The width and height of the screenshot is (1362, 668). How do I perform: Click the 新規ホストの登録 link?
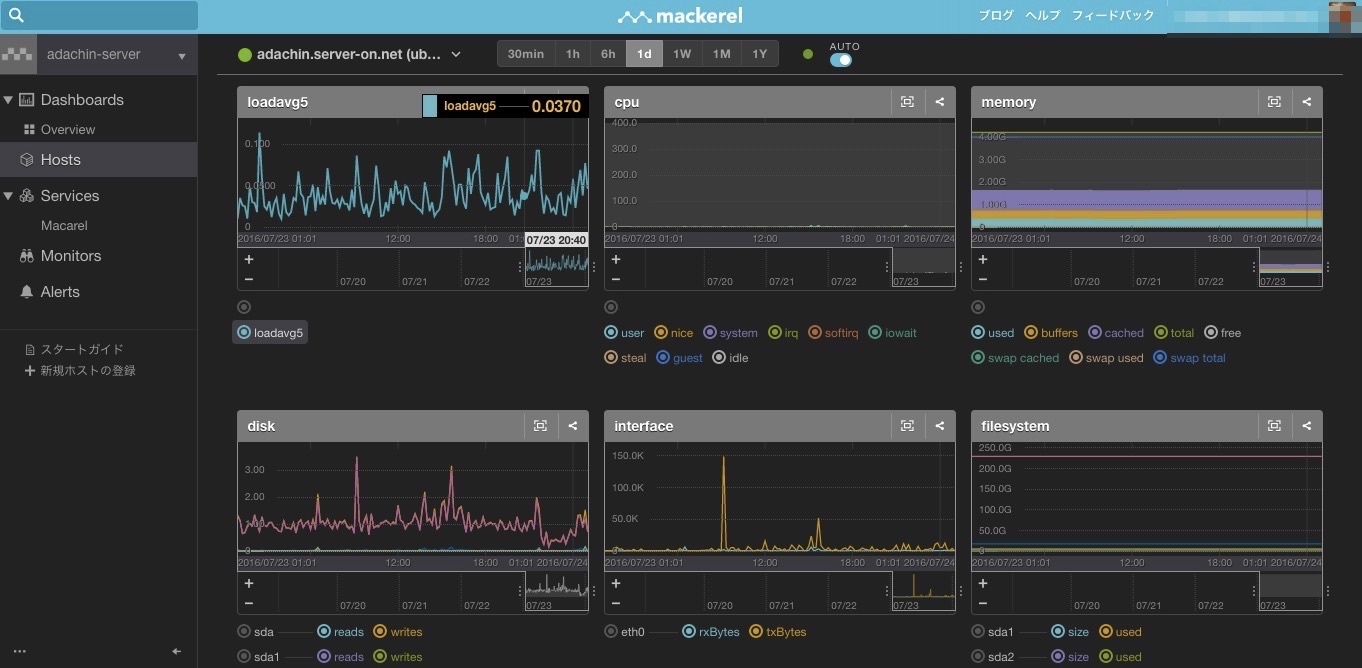coord(87,371)
